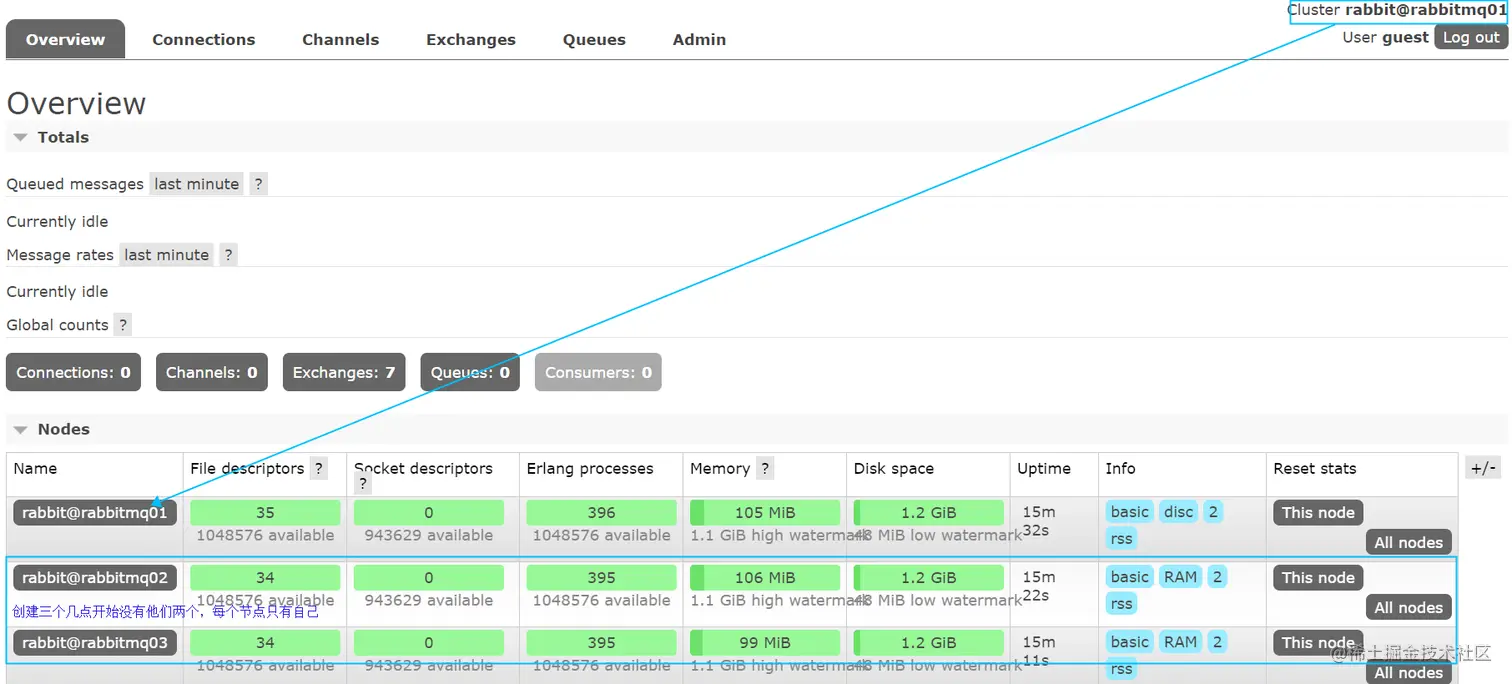
Task: Click the 105 MiB memory bar
Action: point(765,512)
